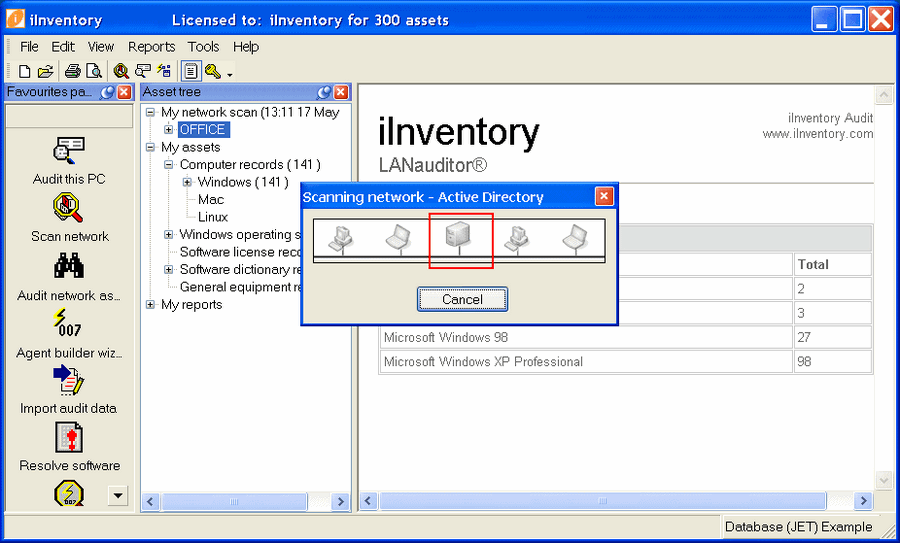Image resolution: width=900 pixels, height=543 pixels.
Task: Click the Total column header
Action: point(832,265)
